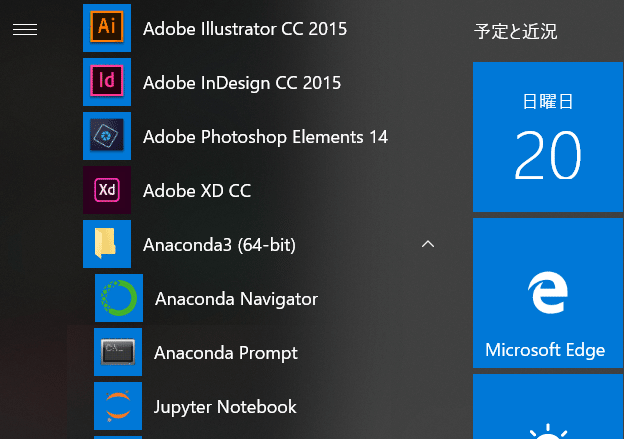Click the Anaconda Prompt terminal icon
Viewport: 624px width, 439px height.
click(x=119, y=352)
